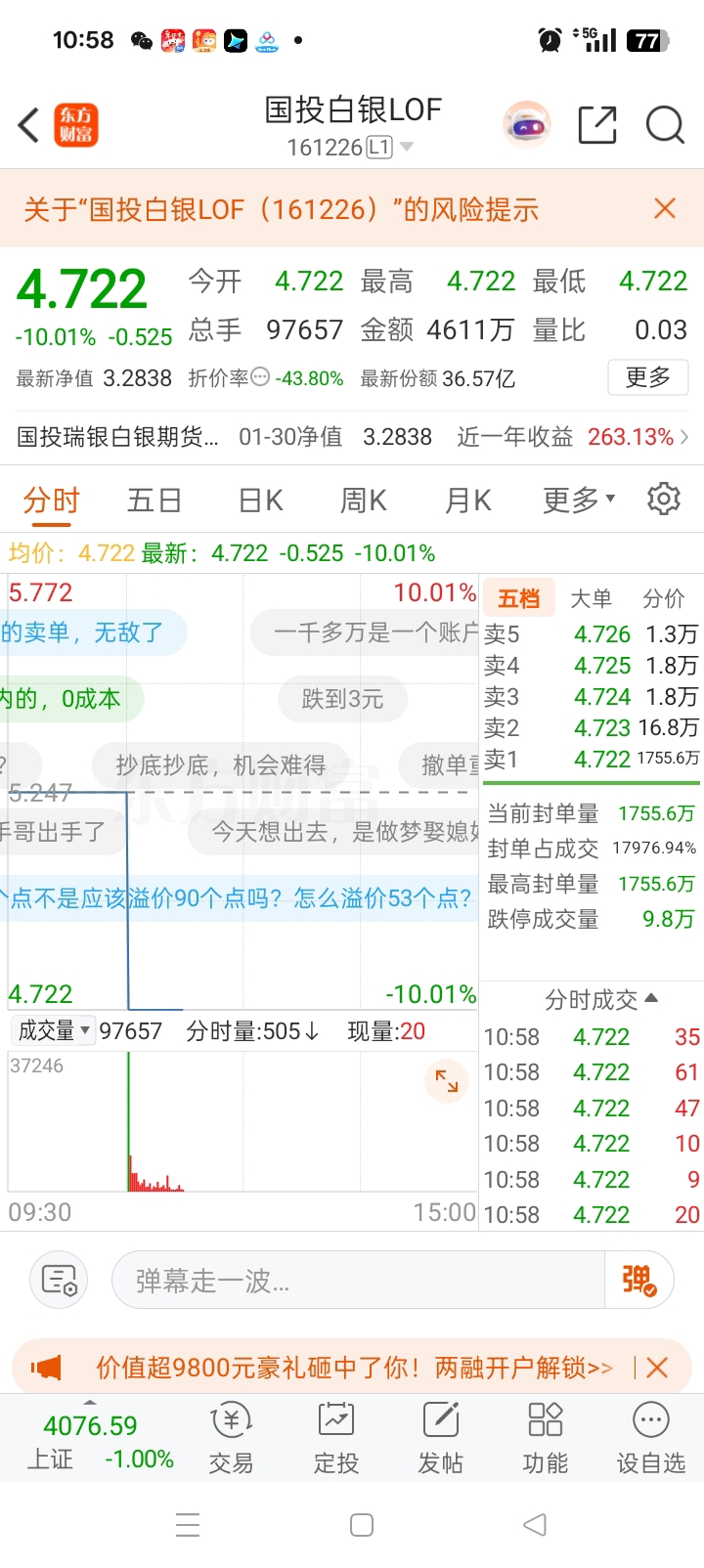Image resolution: width=704 pixels, height=1568 pixels.
Task: Tap the 交易 trade icon
Action: tap(232, 1438)
